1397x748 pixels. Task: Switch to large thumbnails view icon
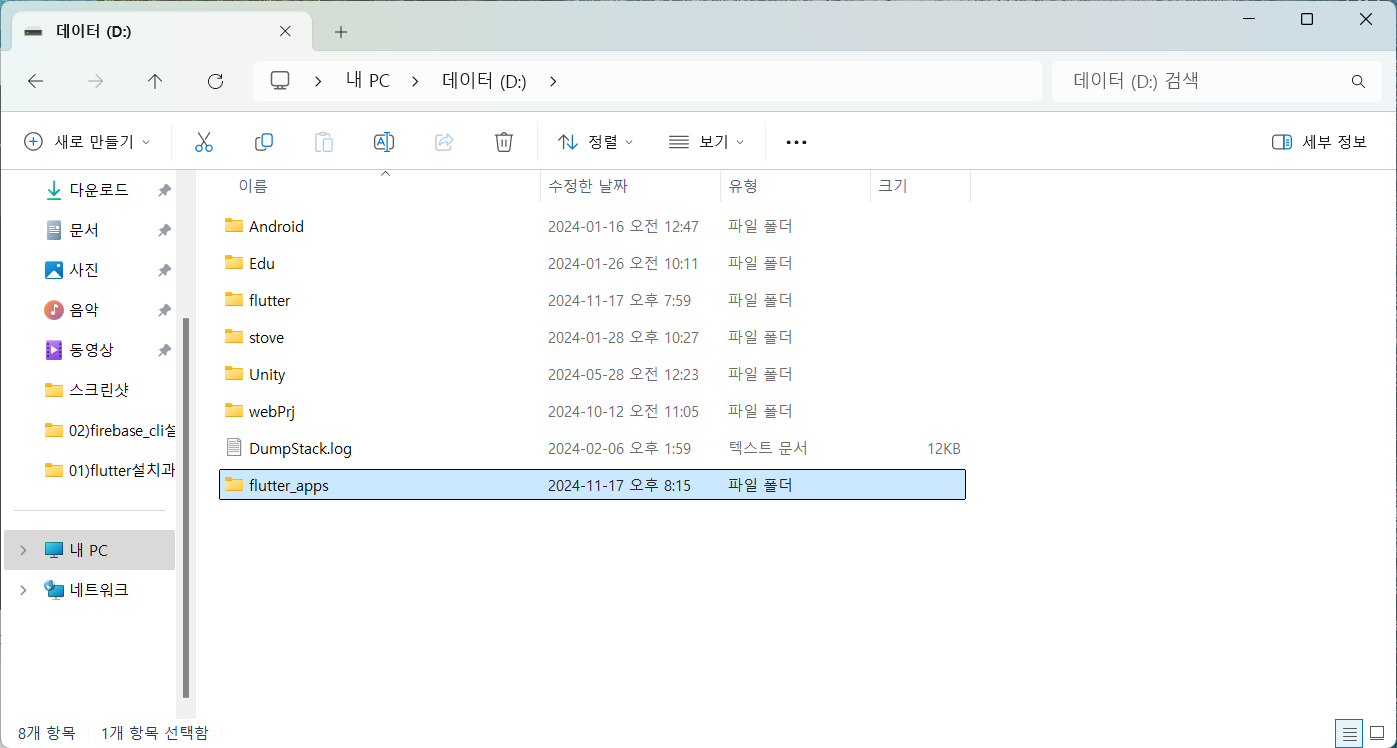(1378, 733)
